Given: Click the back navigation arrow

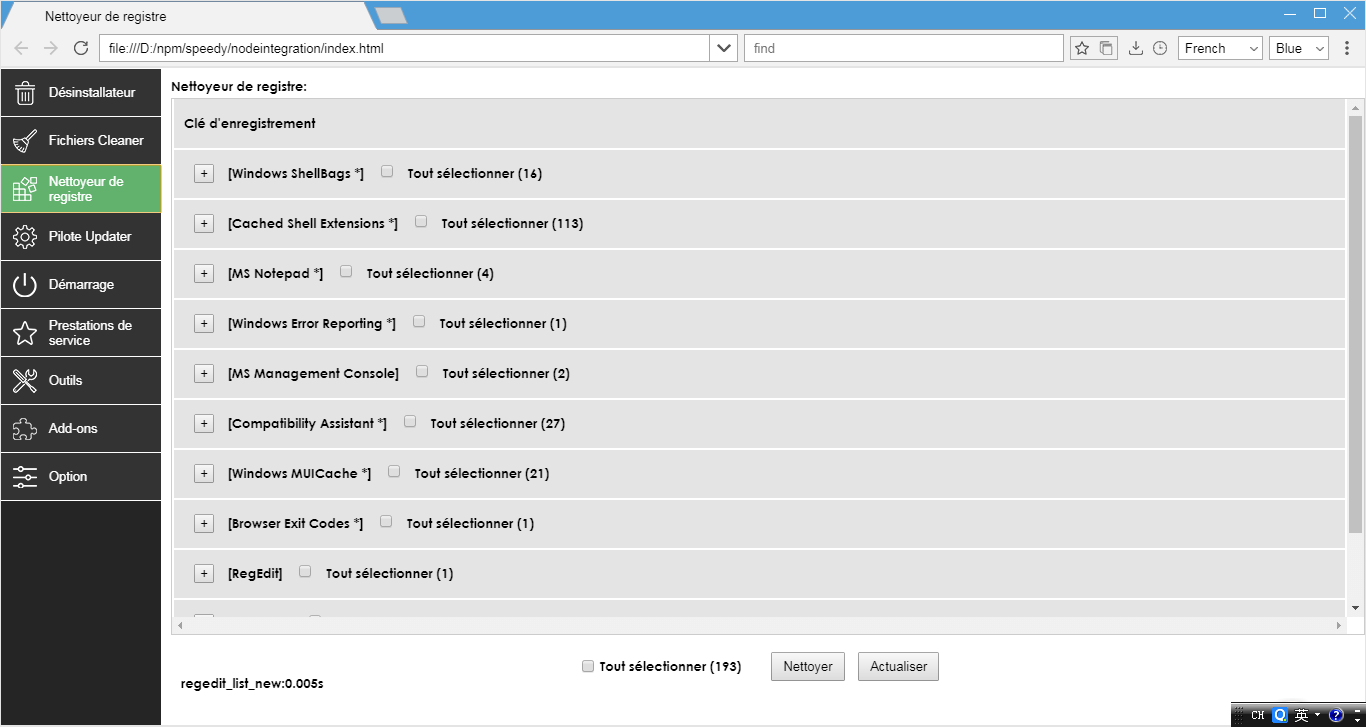Looking at the screenshot, I should [x=22, y=48].
